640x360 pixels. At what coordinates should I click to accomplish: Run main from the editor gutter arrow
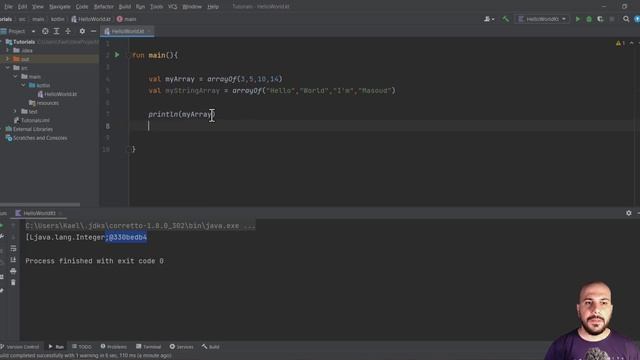117,55
